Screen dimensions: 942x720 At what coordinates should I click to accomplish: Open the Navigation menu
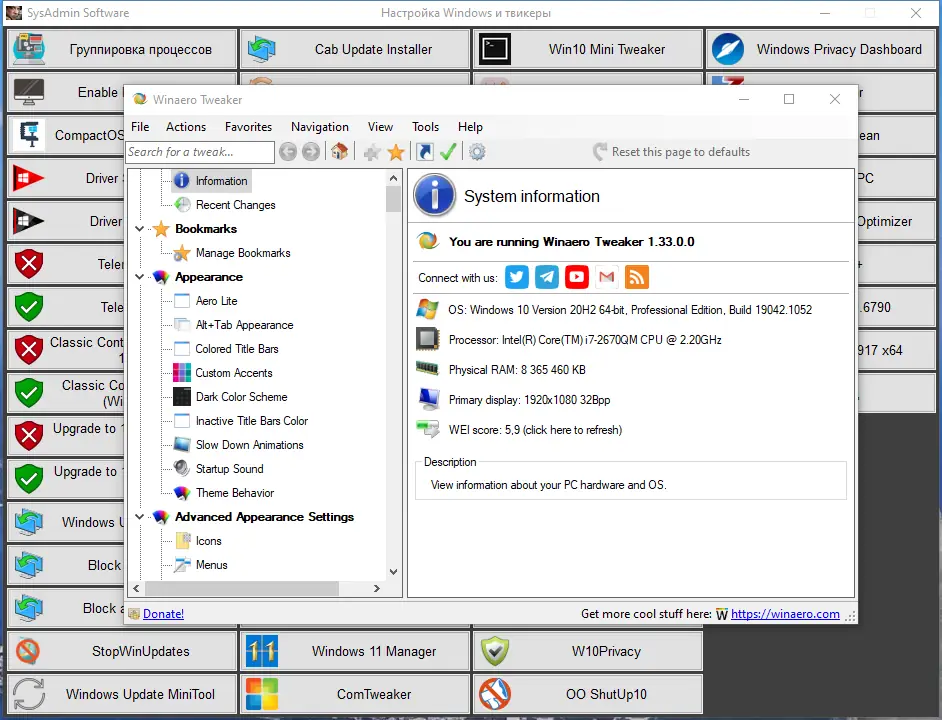click(320, 127)
